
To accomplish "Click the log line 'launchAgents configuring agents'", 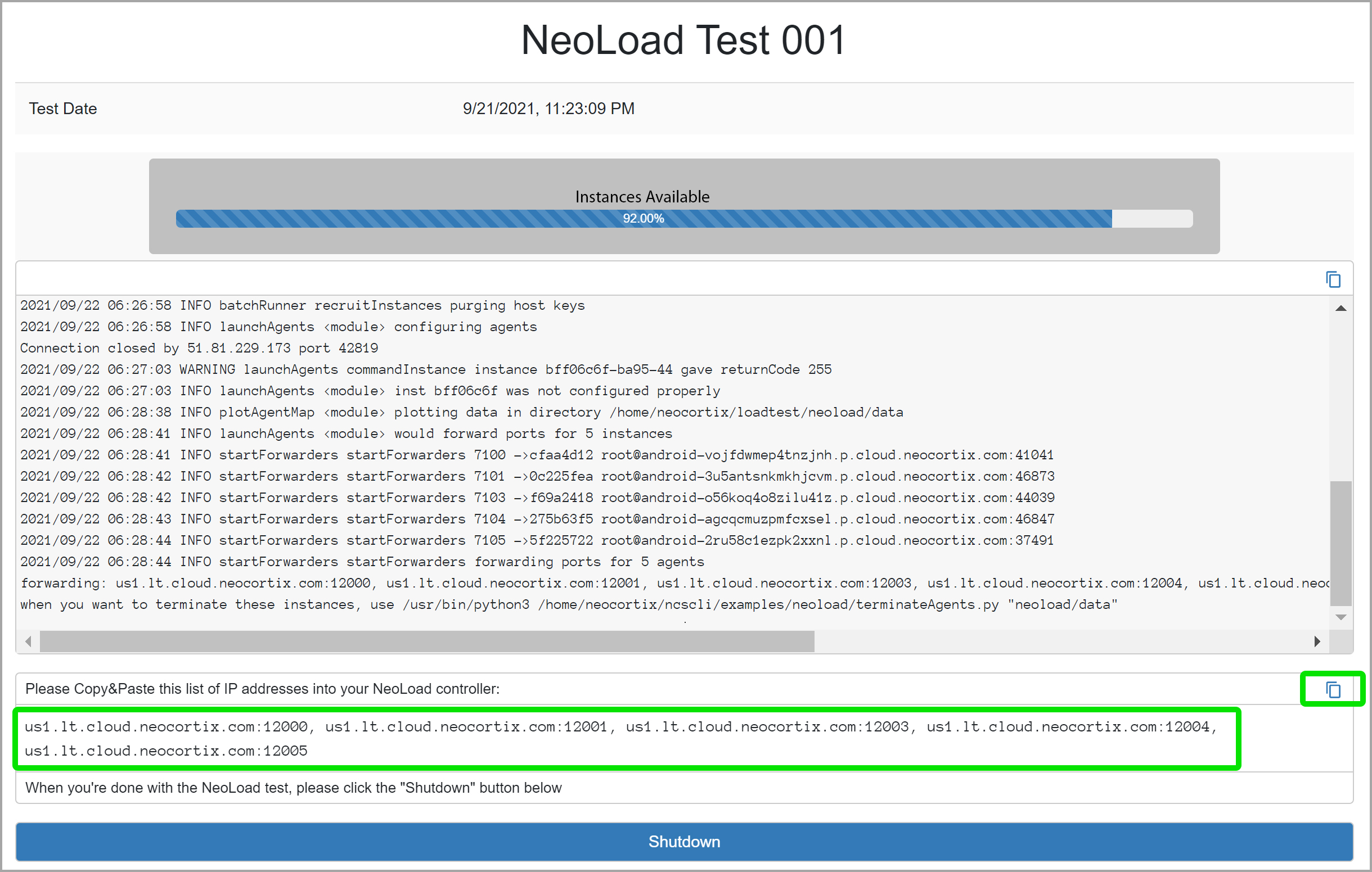I will [278, 327].
